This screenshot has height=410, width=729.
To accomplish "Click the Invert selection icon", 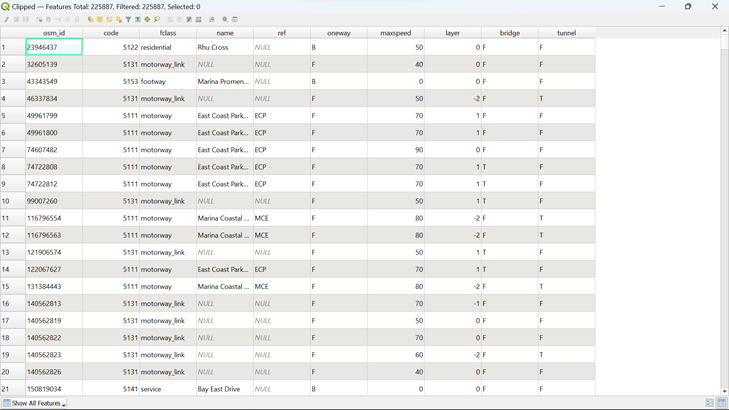I will click(x=109, y=19).
